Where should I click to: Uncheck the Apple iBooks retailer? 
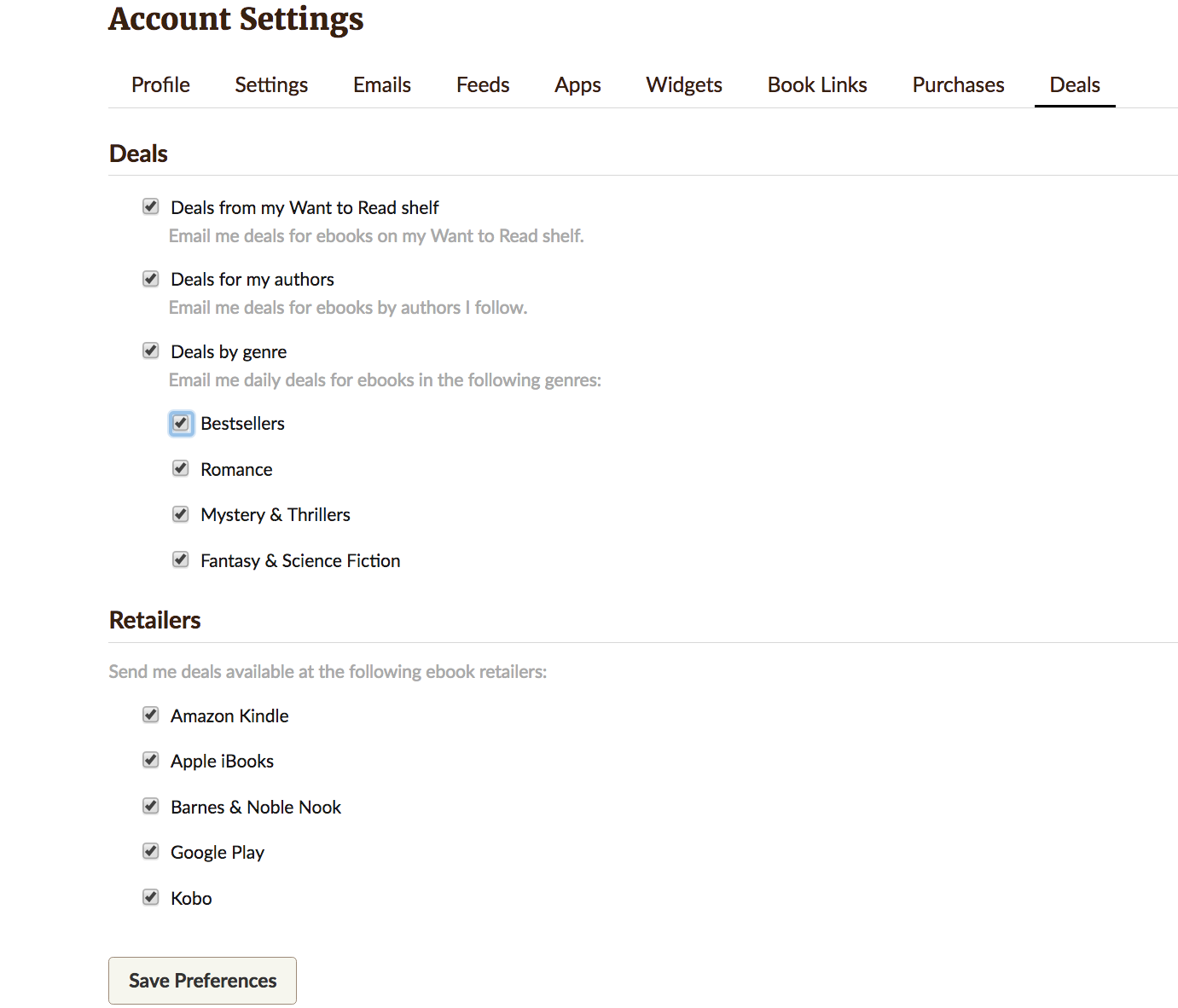tap(151, 760)
